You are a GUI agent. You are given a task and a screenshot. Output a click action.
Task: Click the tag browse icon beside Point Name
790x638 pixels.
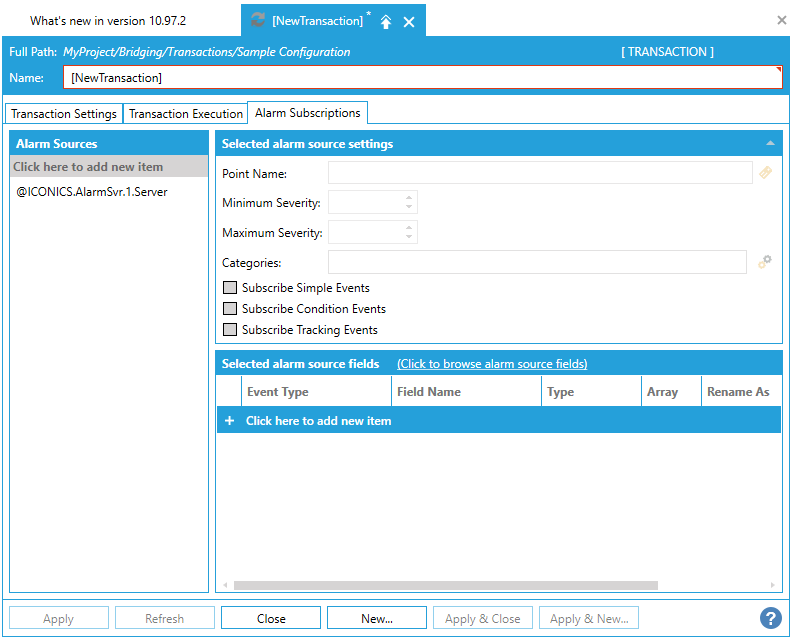pos(765,173)
